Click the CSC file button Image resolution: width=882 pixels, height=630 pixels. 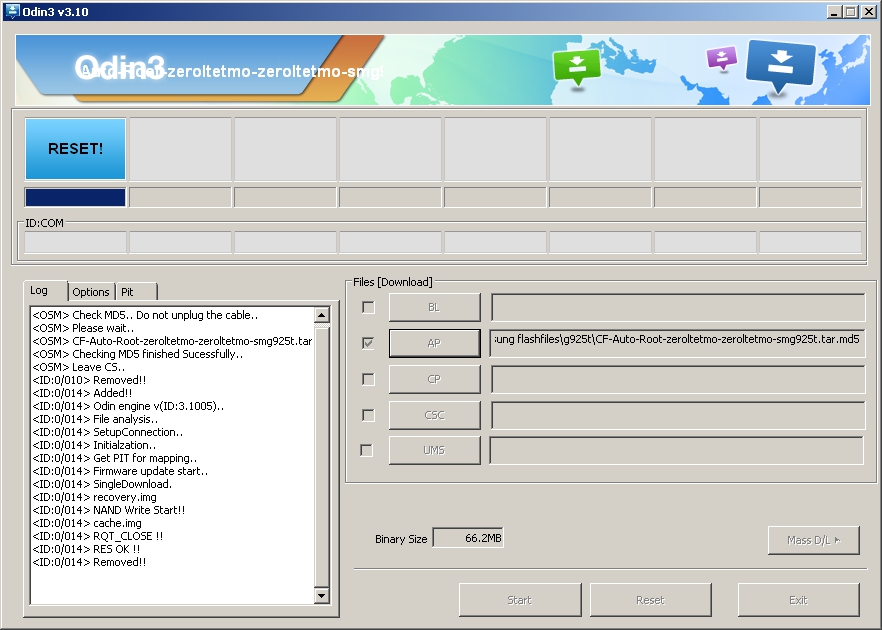pos(434,415)
